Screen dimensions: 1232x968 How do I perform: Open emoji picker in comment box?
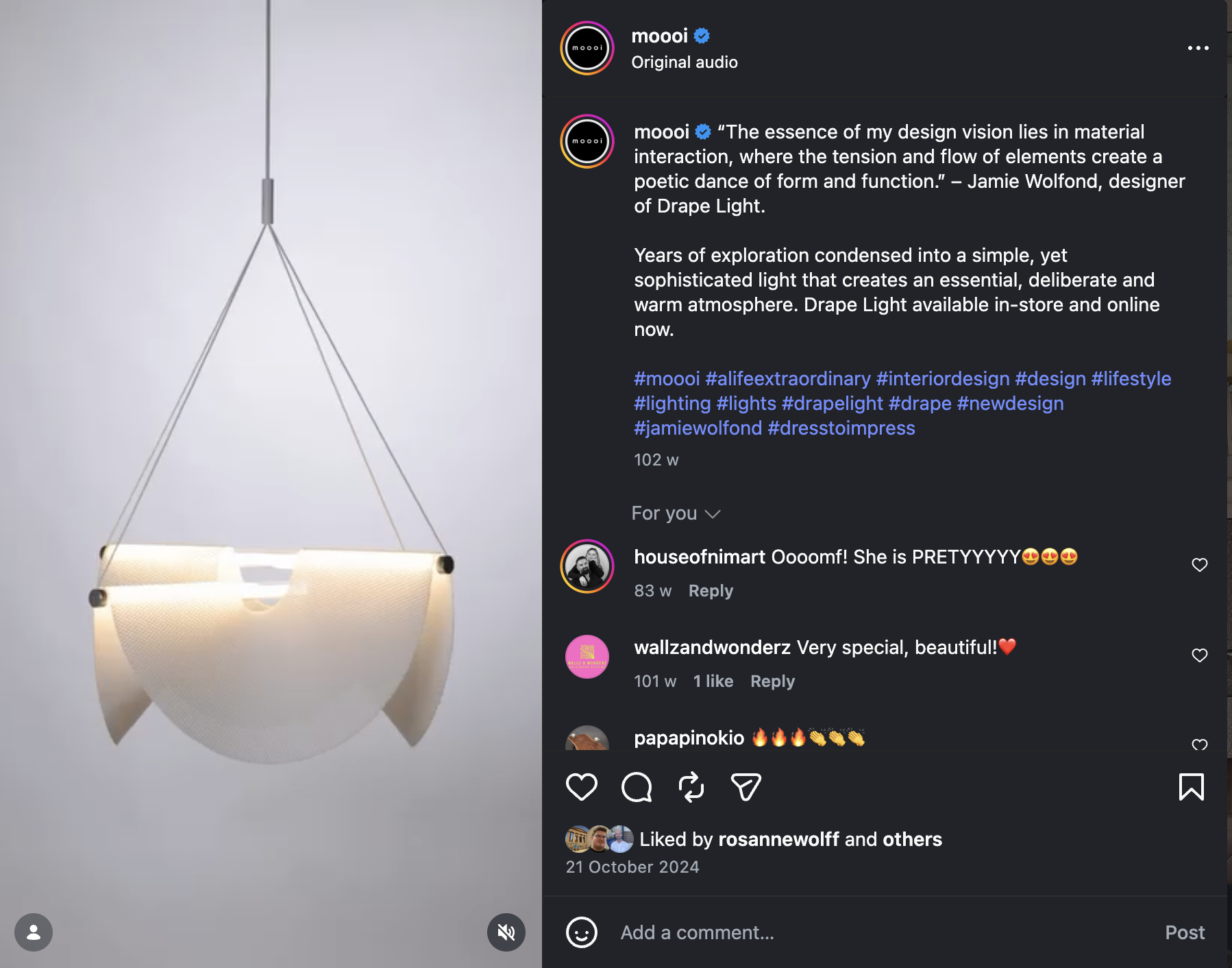581,932
